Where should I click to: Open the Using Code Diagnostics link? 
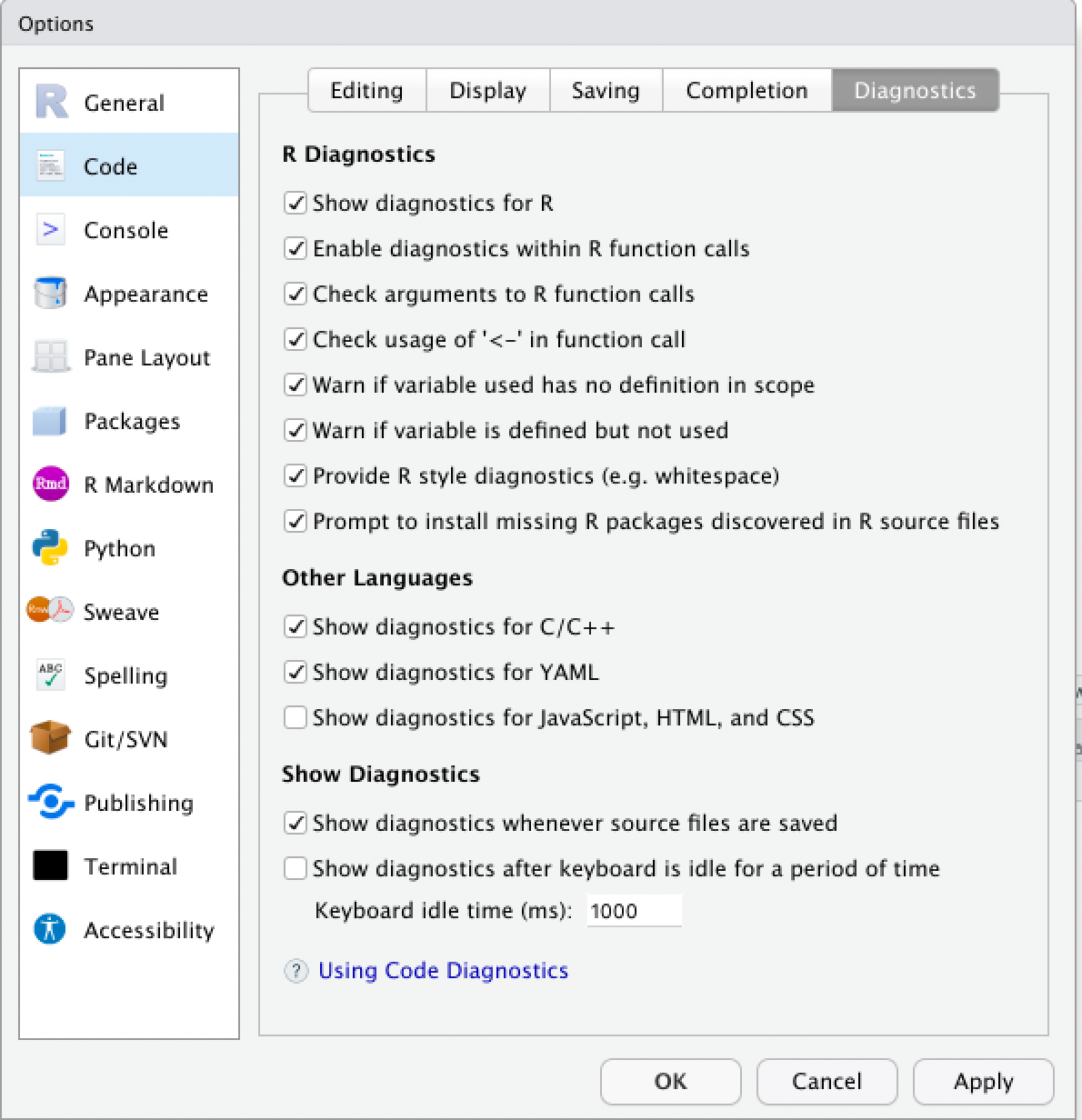[x=443, y=971]
